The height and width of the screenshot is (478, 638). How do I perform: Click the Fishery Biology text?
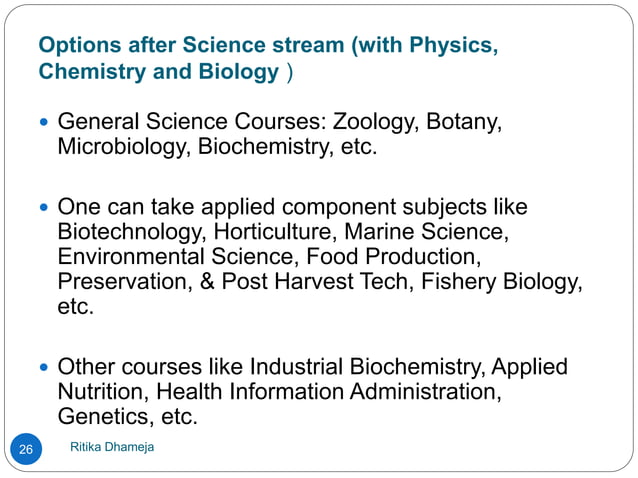tap(501, 282)
